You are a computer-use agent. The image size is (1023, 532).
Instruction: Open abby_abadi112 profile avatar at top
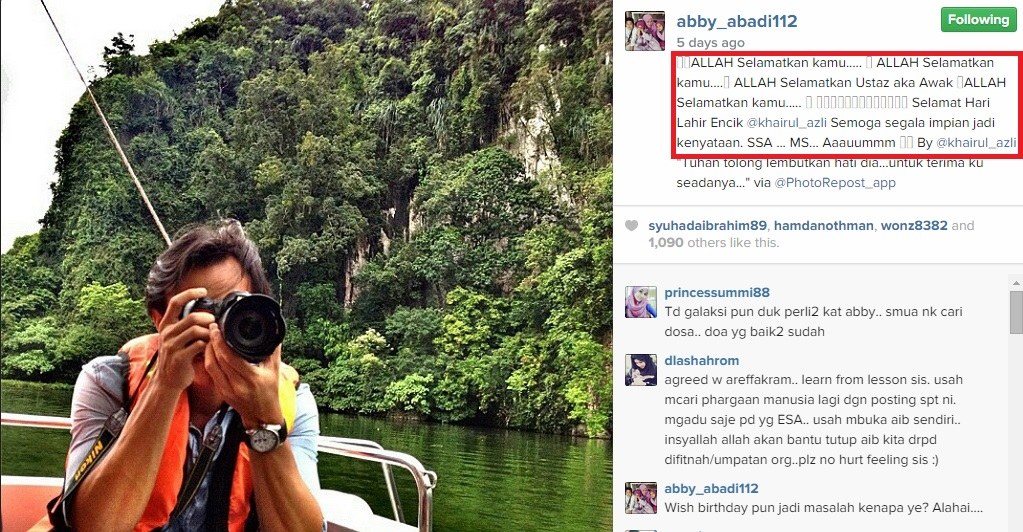(x=645, y=31)
